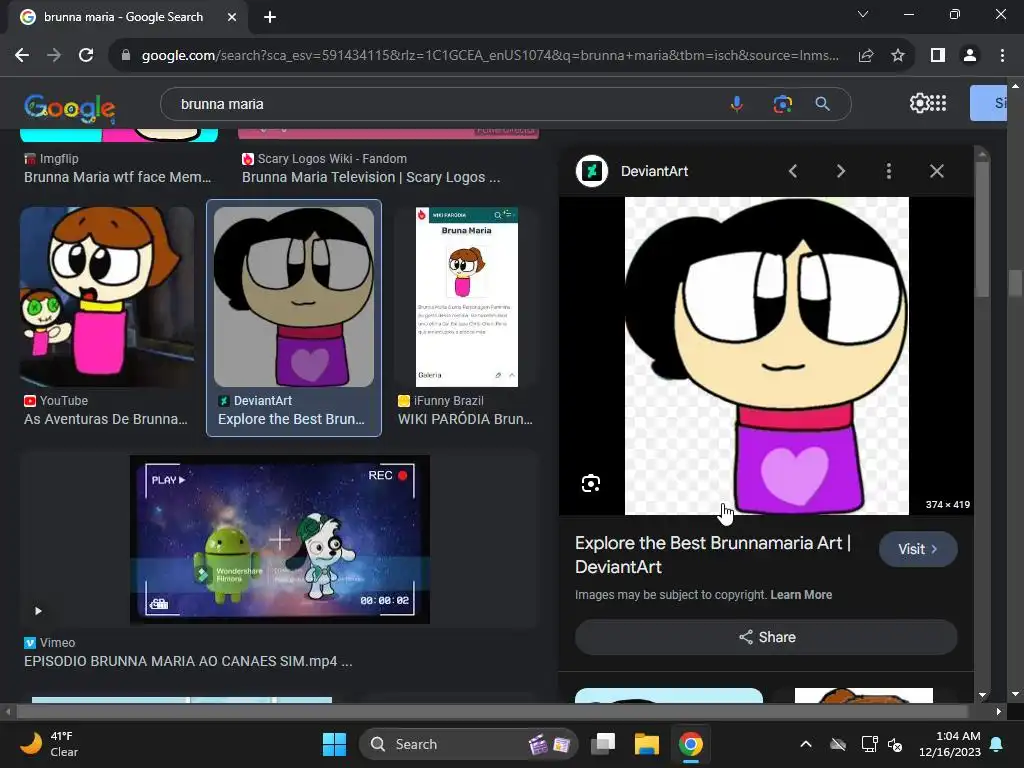Open 'Explore the Best Brunnamaria Art' title link

point(712,555)
